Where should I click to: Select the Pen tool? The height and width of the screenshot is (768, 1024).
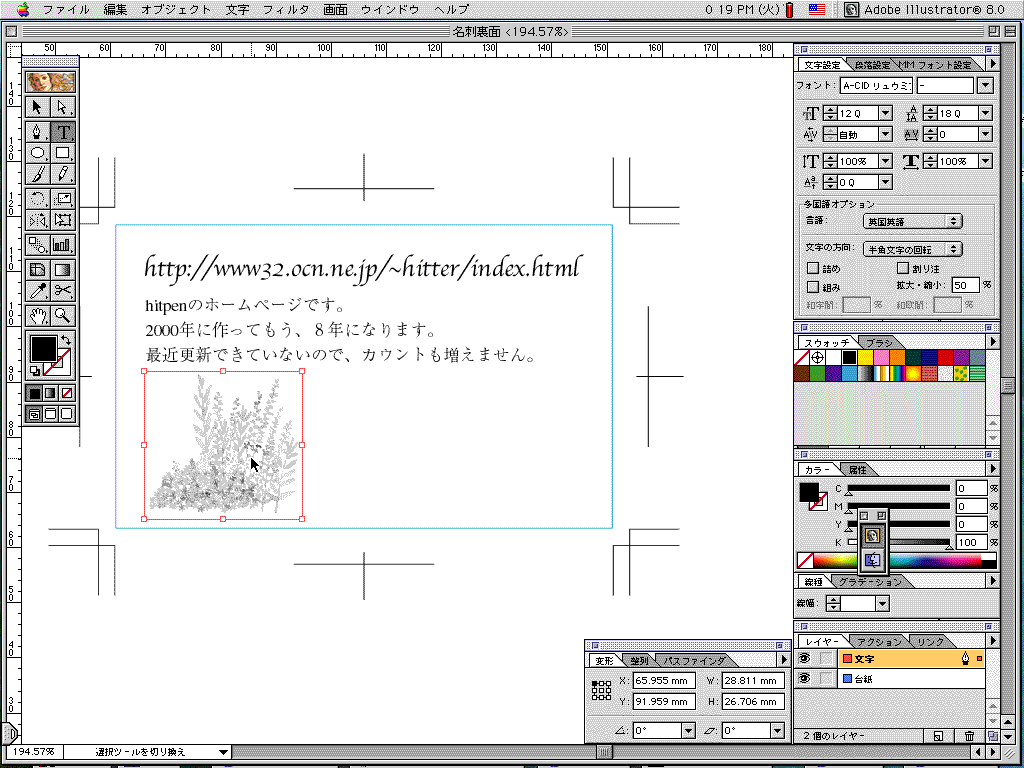tap(38, 133)
